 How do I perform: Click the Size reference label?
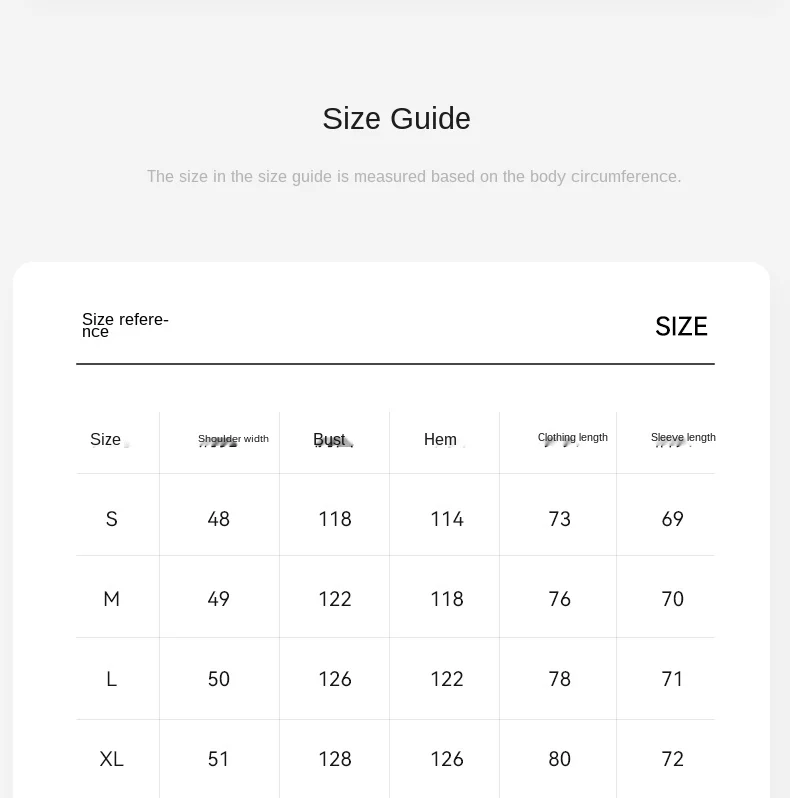(x=125, y=325)
